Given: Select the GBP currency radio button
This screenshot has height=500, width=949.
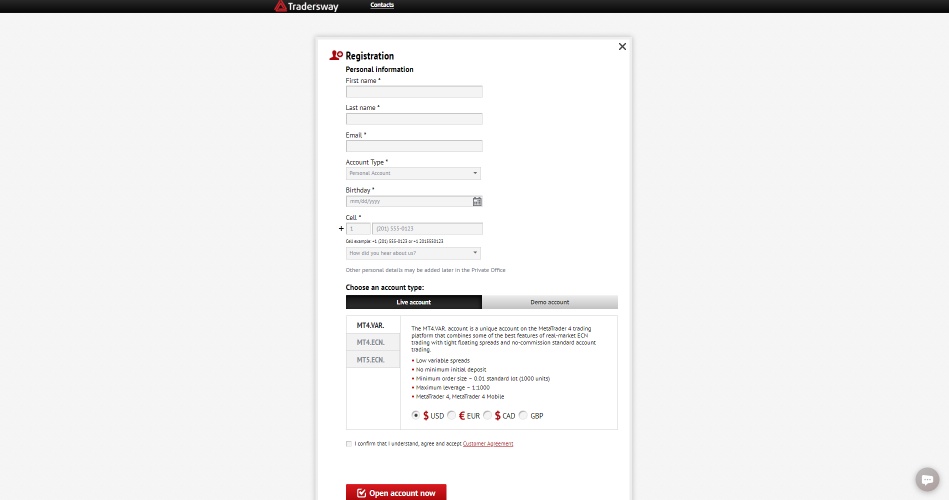Looking at the screenshot, I should [x=523, y=415].
